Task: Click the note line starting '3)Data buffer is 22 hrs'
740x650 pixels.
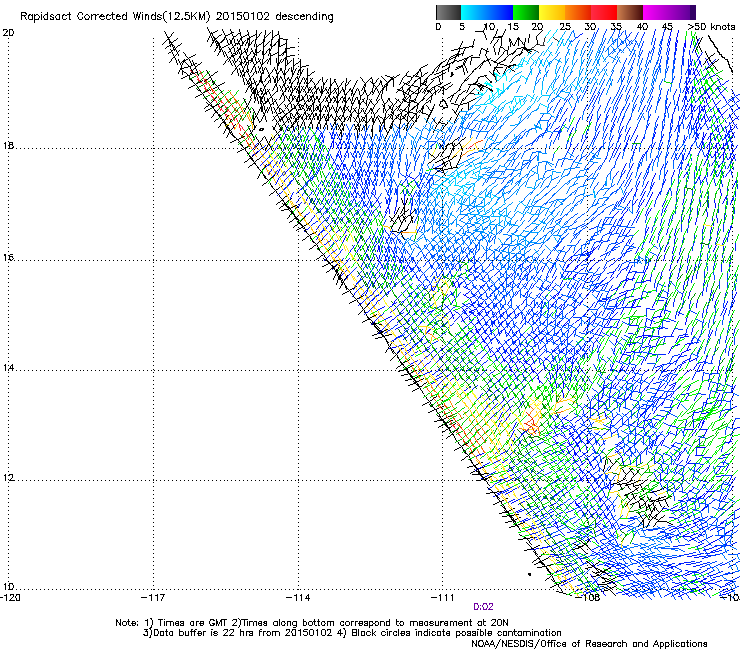Action: click(352, 633)
